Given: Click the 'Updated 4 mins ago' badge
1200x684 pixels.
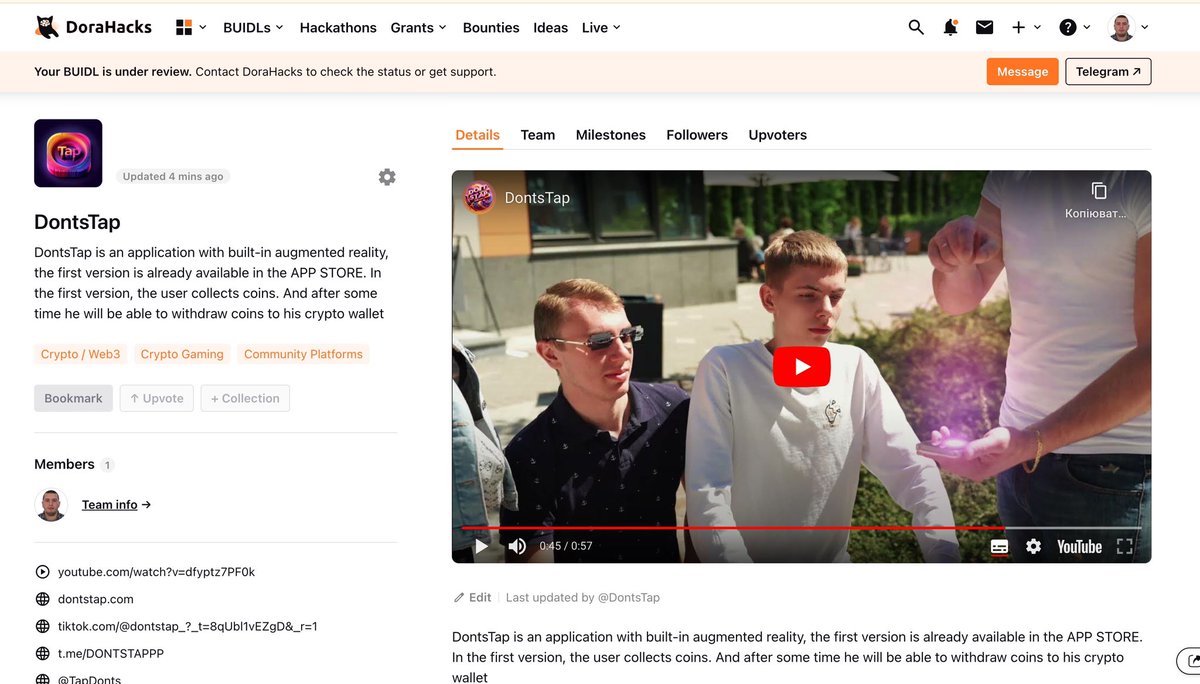Looking at the screenshot, I should (x=173, y=176).
